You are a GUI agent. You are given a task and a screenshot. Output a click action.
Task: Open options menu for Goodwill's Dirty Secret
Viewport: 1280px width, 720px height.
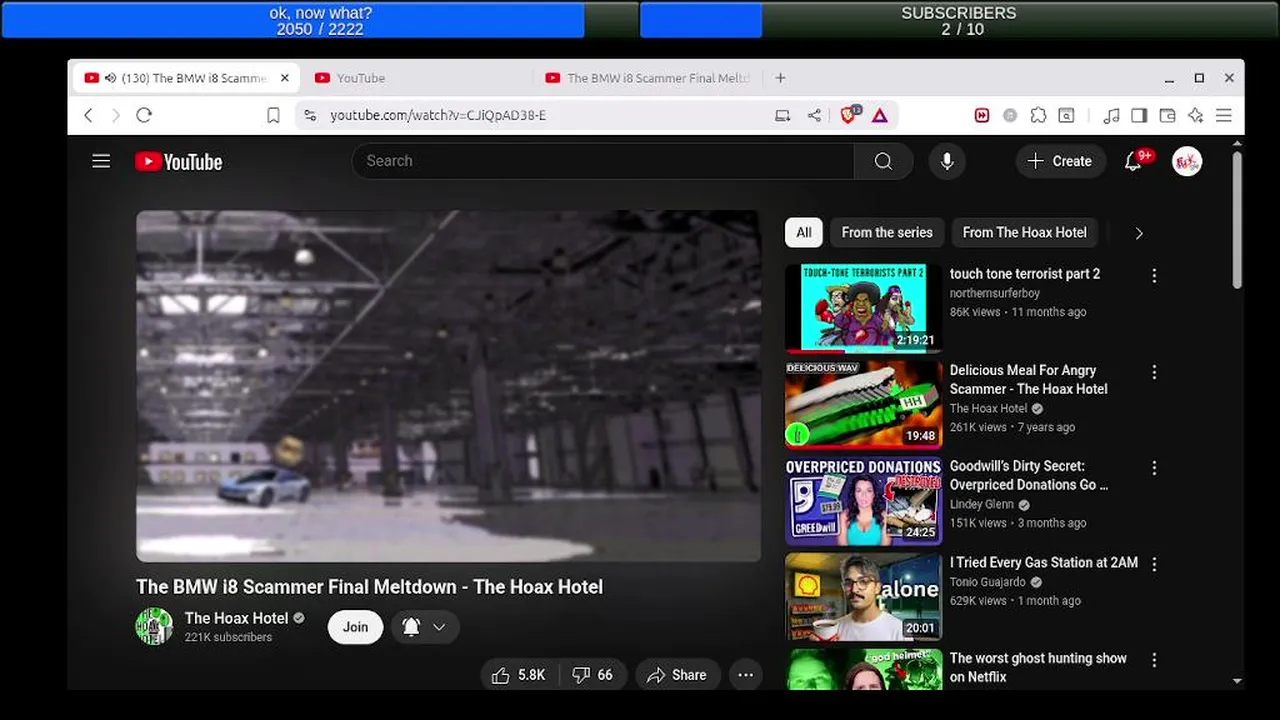tap(1154, 468)
